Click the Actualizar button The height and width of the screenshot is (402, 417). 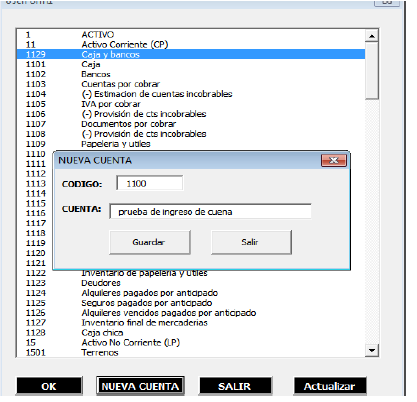(x=330, y=386)
